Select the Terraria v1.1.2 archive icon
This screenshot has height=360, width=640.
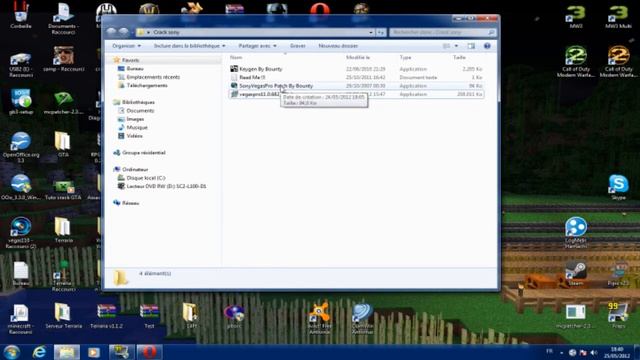[106, 315]
